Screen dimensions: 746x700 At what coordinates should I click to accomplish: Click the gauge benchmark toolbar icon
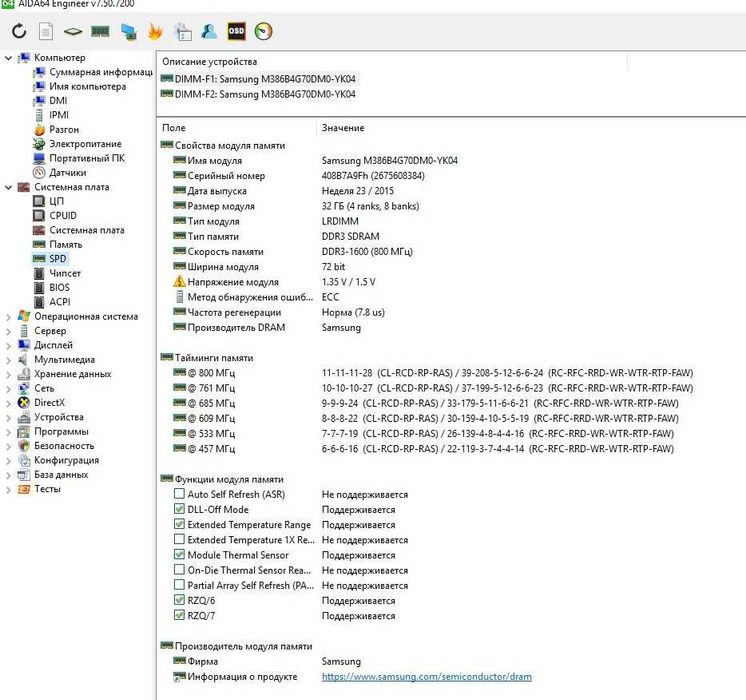click(x=264, y=31)
